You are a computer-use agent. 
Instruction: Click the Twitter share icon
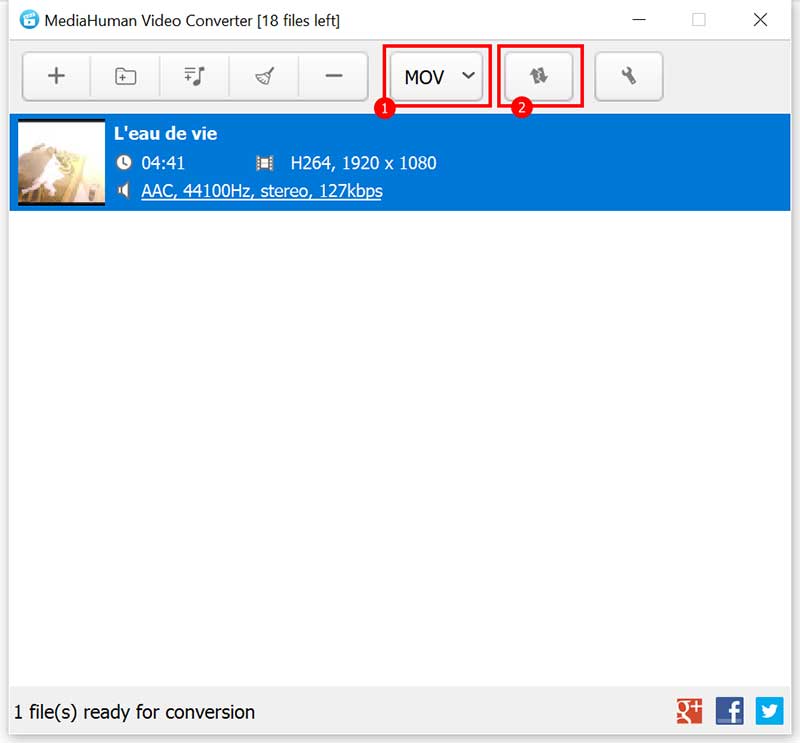click(x=769, y=711)
